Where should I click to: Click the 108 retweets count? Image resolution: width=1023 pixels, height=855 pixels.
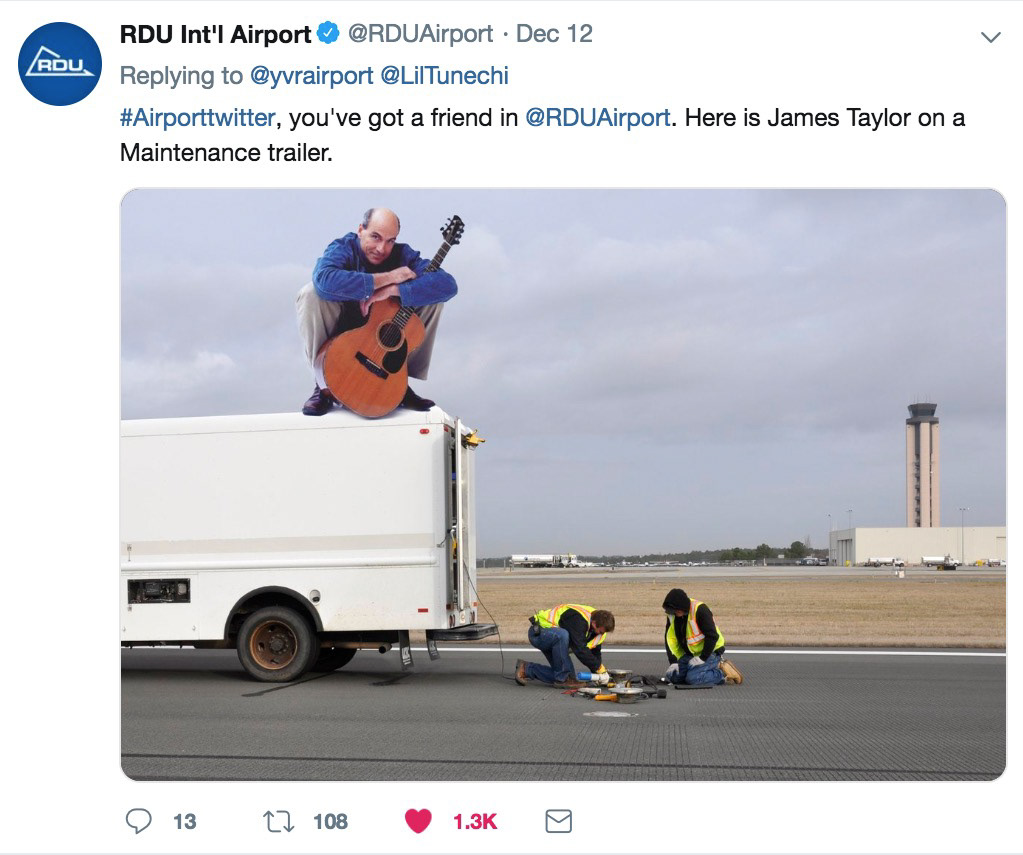pyautogui.click(x=330, y=822)
